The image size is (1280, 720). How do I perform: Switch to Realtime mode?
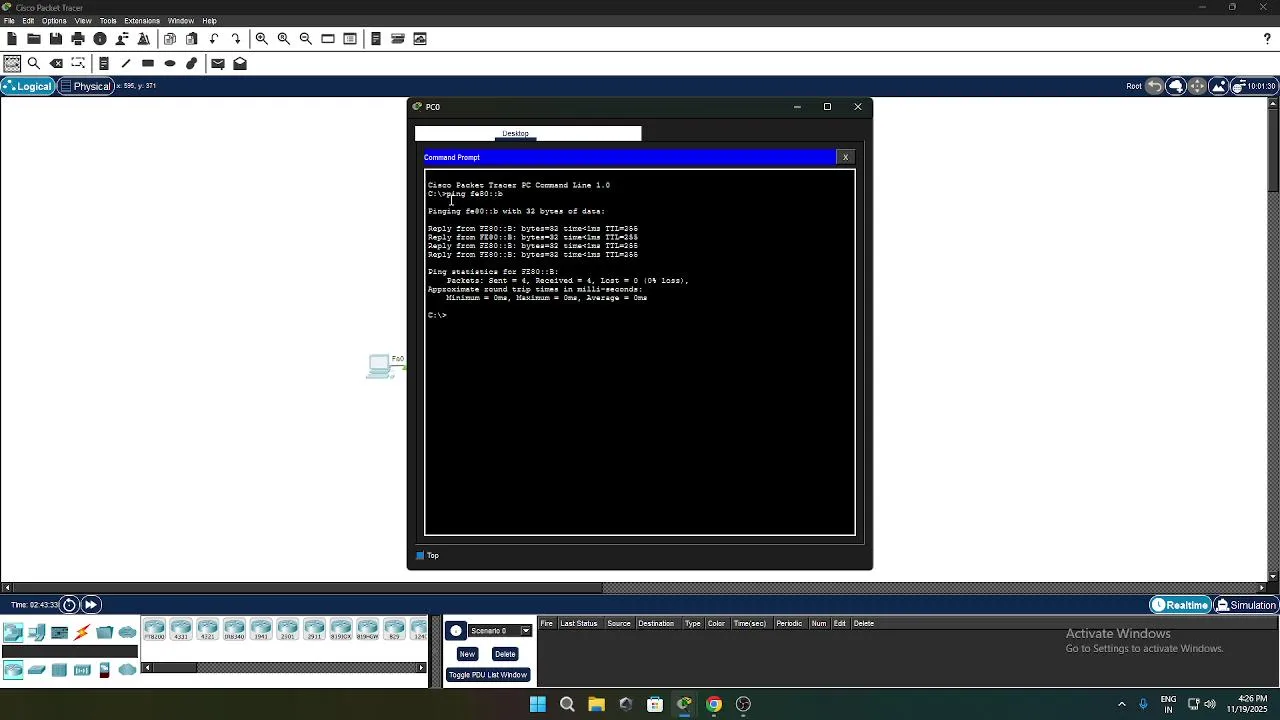(1180, 605)
